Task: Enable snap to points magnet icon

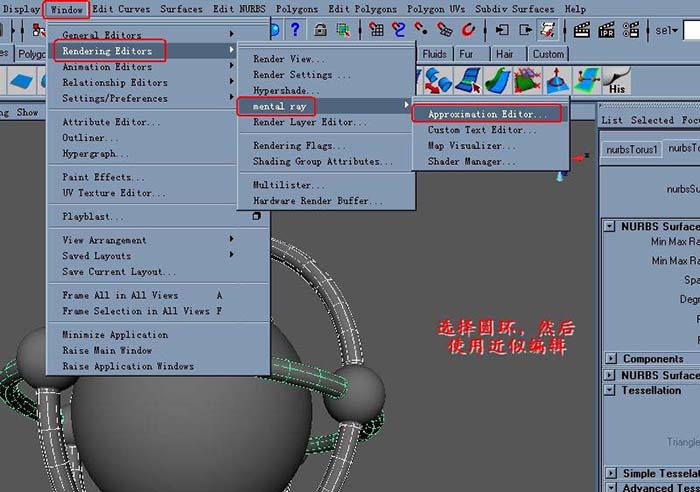Action: point(421,30)
